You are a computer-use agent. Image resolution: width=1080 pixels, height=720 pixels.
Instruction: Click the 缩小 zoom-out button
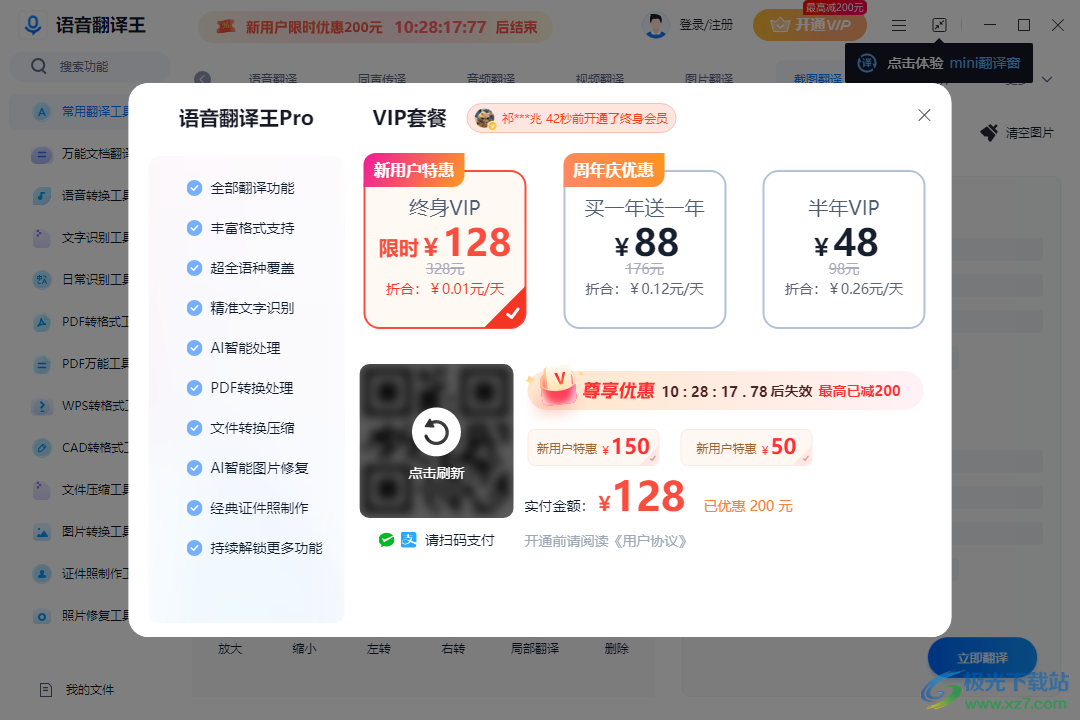tap(304, 648)
